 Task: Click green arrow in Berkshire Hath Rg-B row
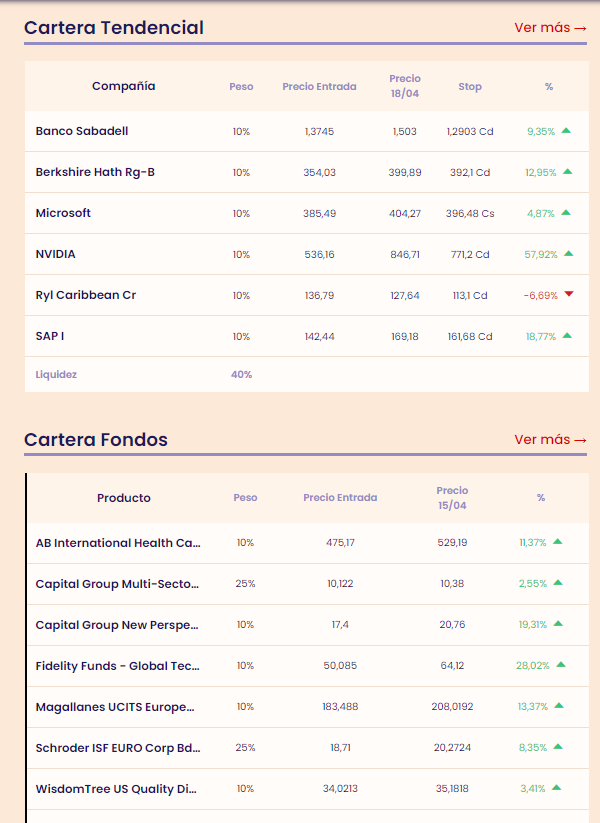567,172
